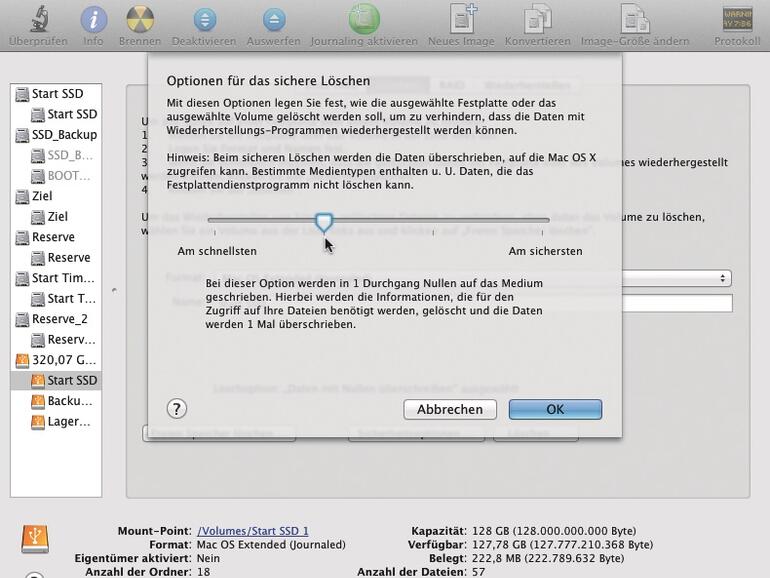Click the Deaktivieren unmount icon
This screenshot has height=578, width=770.
pos(205,20)
